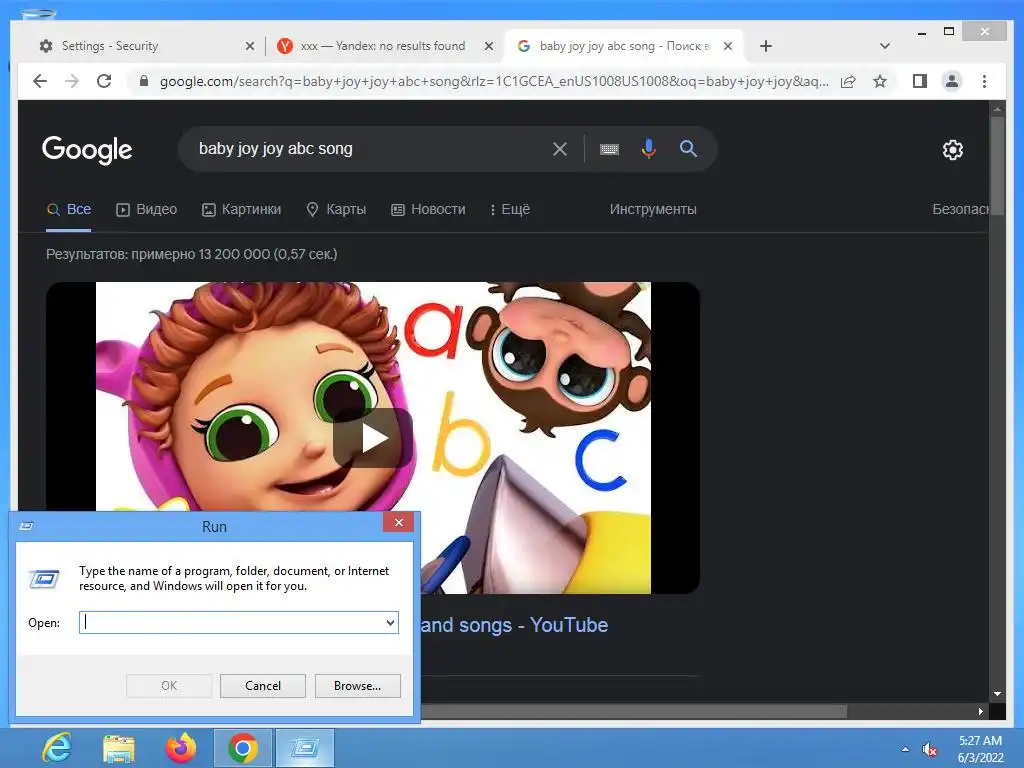Click inside the Run Open text field
Screen dimensions: 1024x768
[232, 622]
